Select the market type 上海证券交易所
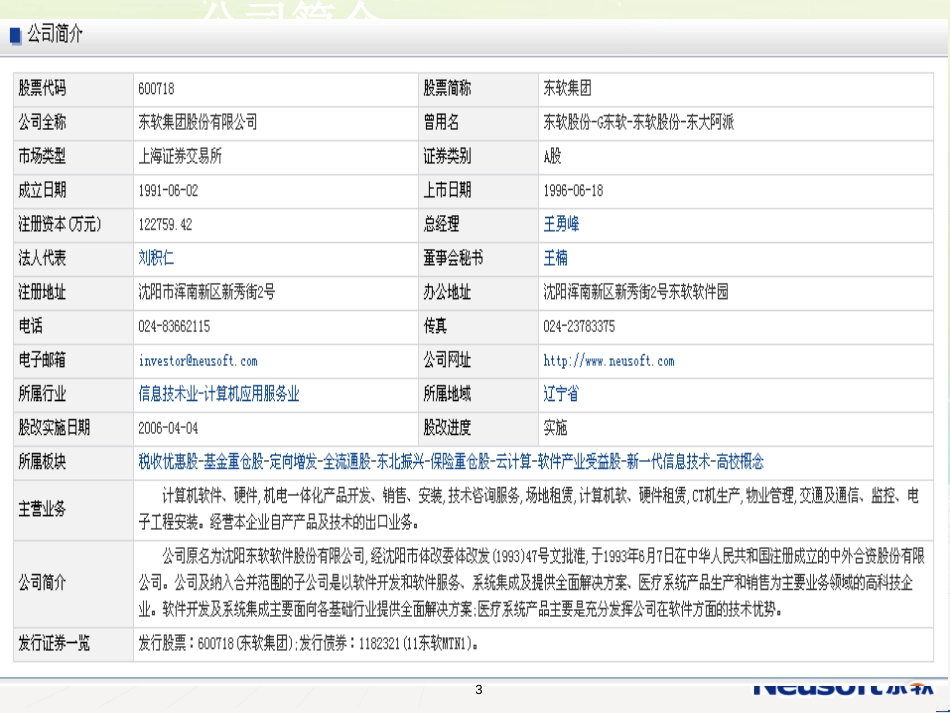Screen dimensions: 950x713 point(180,156)
